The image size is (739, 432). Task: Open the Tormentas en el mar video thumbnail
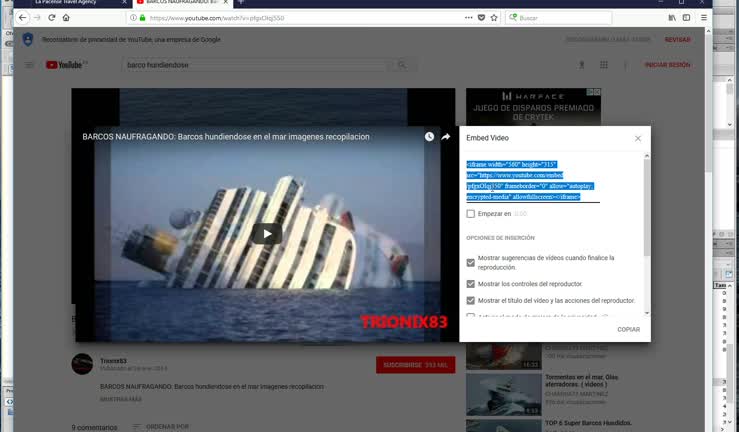point(503,394)
